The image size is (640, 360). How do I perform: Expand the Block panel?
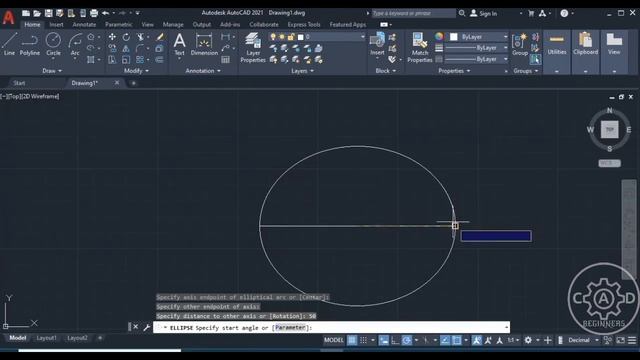385,71
